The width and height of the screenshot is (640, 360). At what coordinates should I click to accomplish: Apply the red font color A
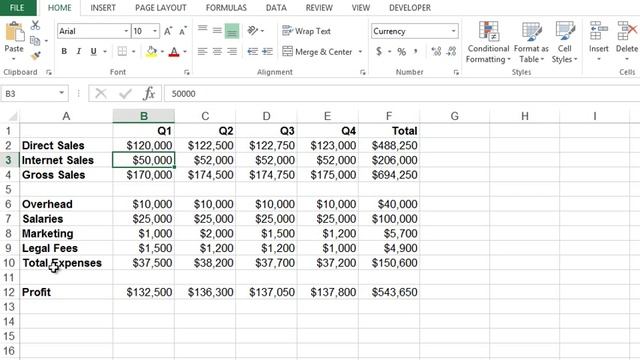tap(174, 52)
